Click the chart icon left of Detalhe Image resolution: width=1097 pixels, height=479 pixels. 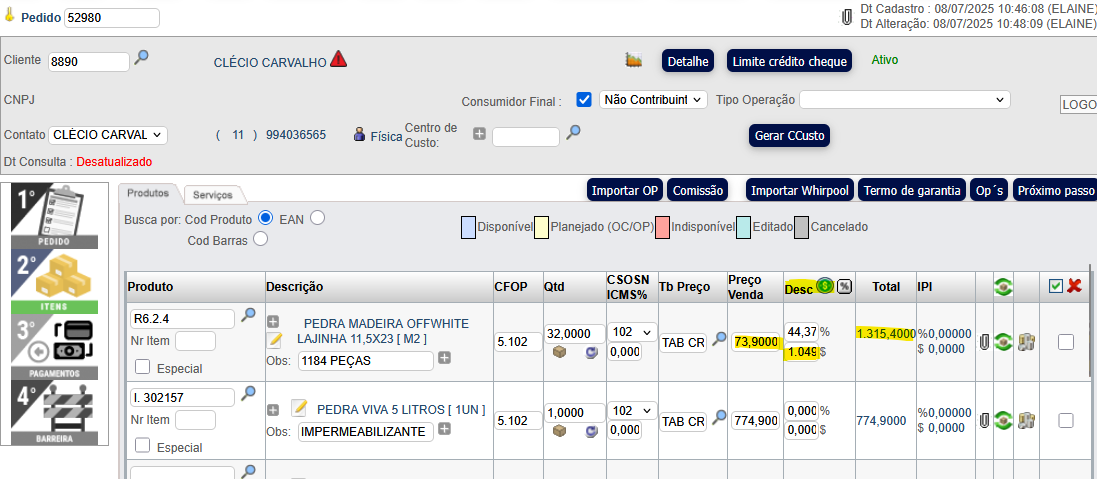pyautogui.click(x=633, y=60)
